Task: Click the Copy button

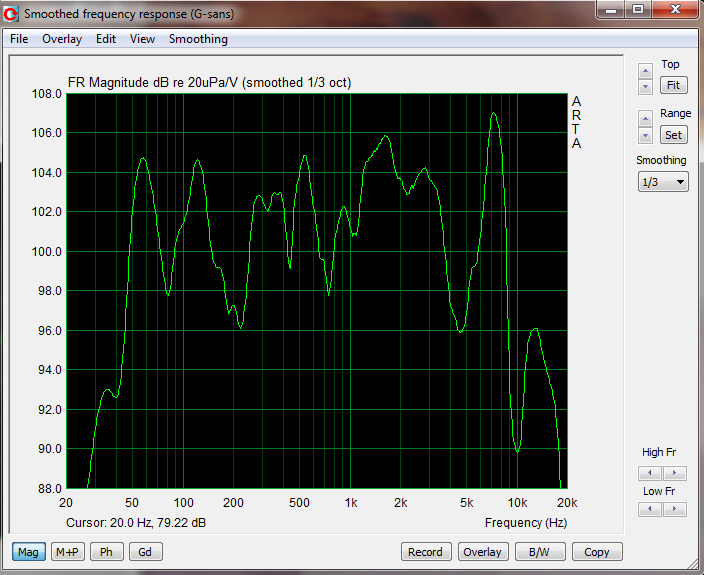Action: (x=597, y=552)
